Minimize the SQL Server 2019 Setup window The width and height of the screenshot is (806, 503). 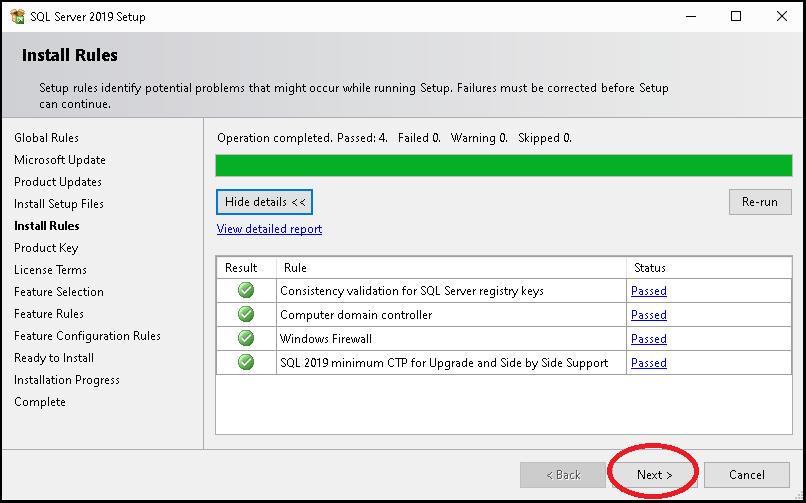pos(690,16)
